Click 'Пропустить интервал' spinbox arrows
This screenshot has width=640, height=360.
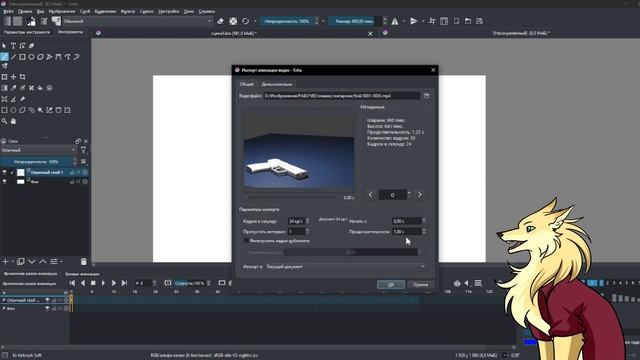(308, 231)
